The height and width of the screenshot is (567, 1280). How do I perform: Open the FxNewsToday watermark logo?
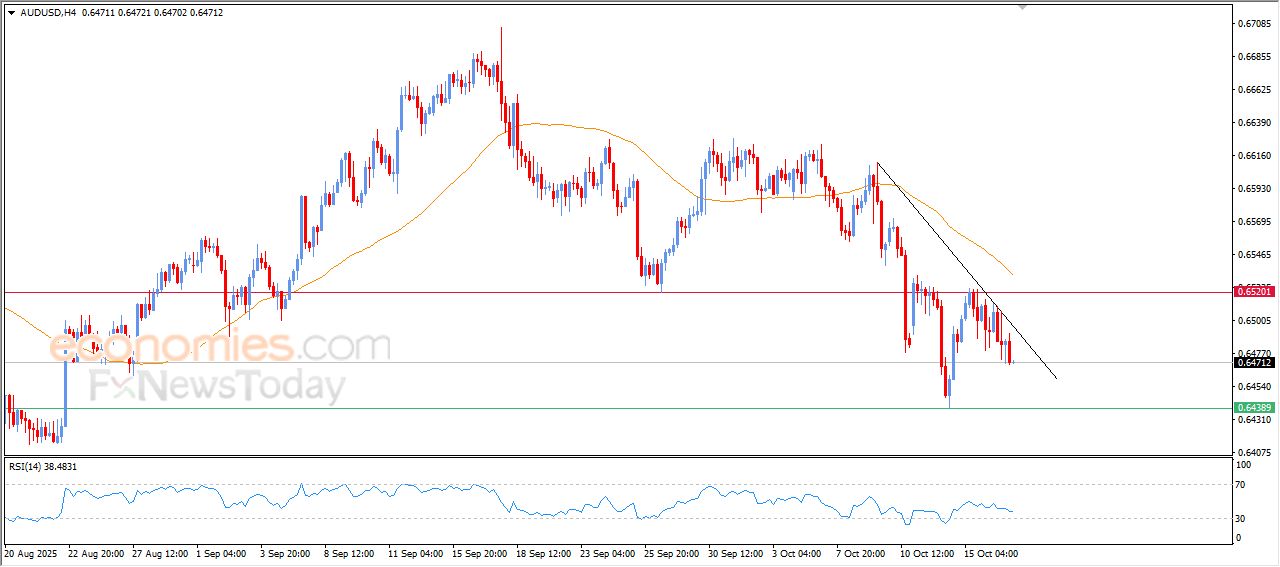pos(218,386)
